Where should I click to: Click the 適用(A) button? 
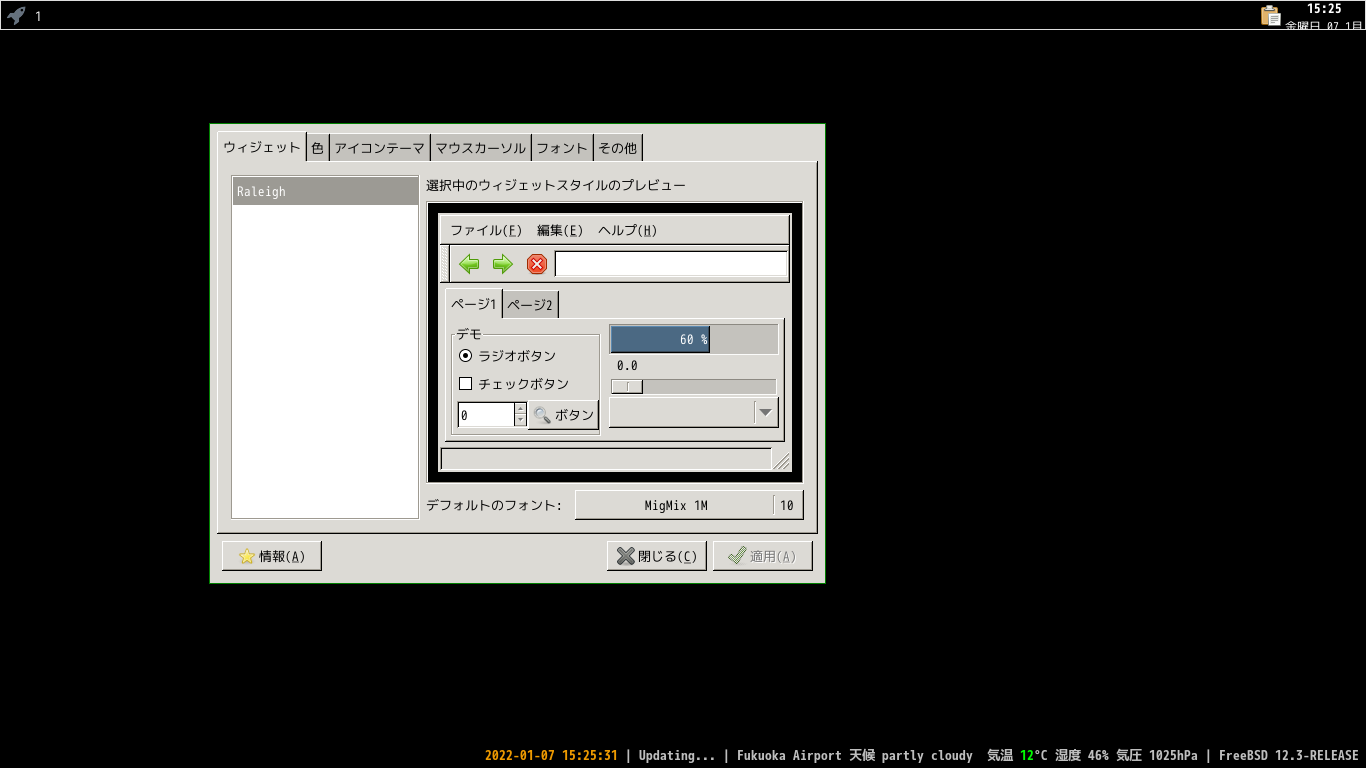pos(762,556)
